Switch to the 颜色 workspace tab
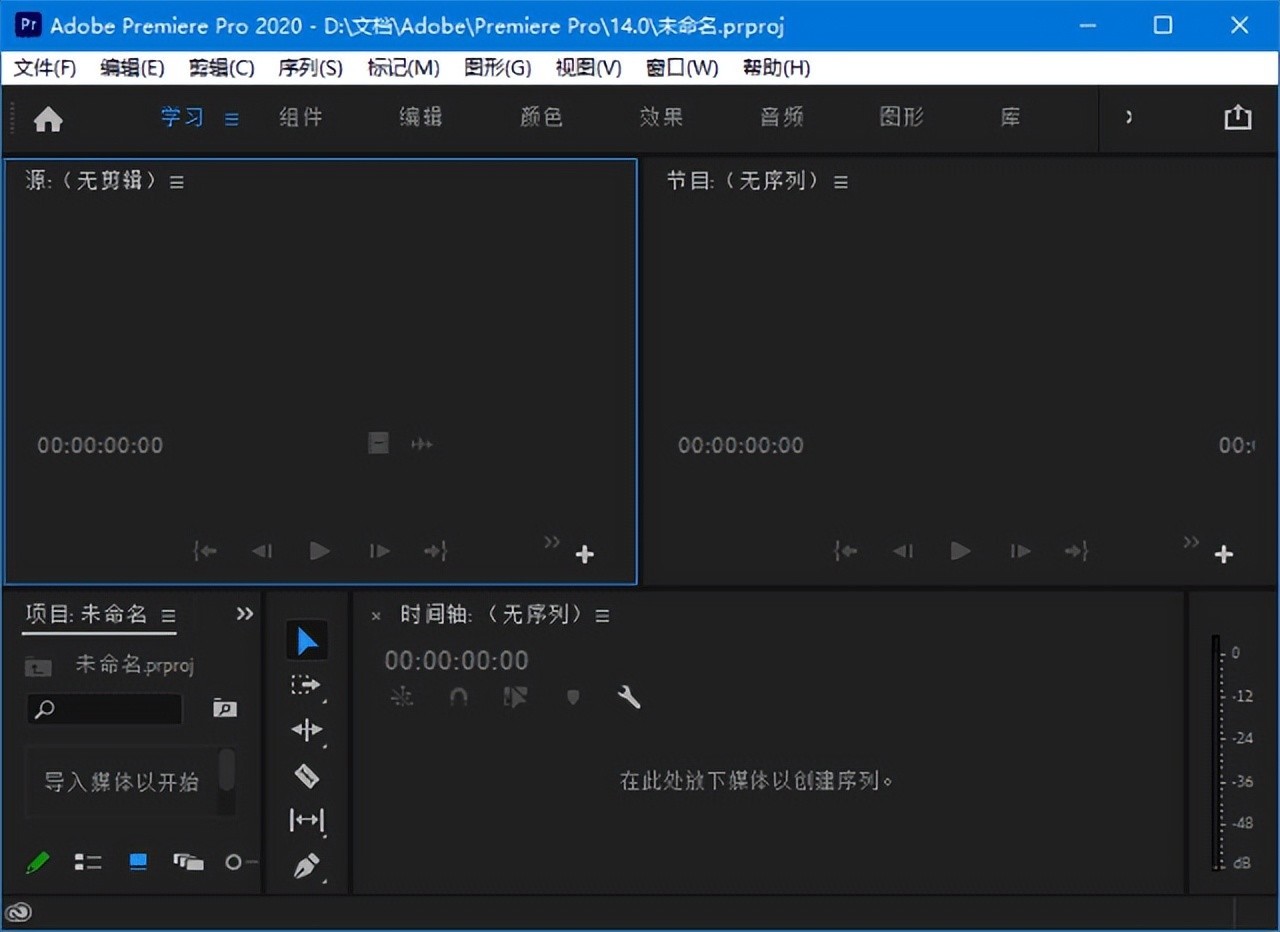The image size is (1280, 932). point(541,117)
